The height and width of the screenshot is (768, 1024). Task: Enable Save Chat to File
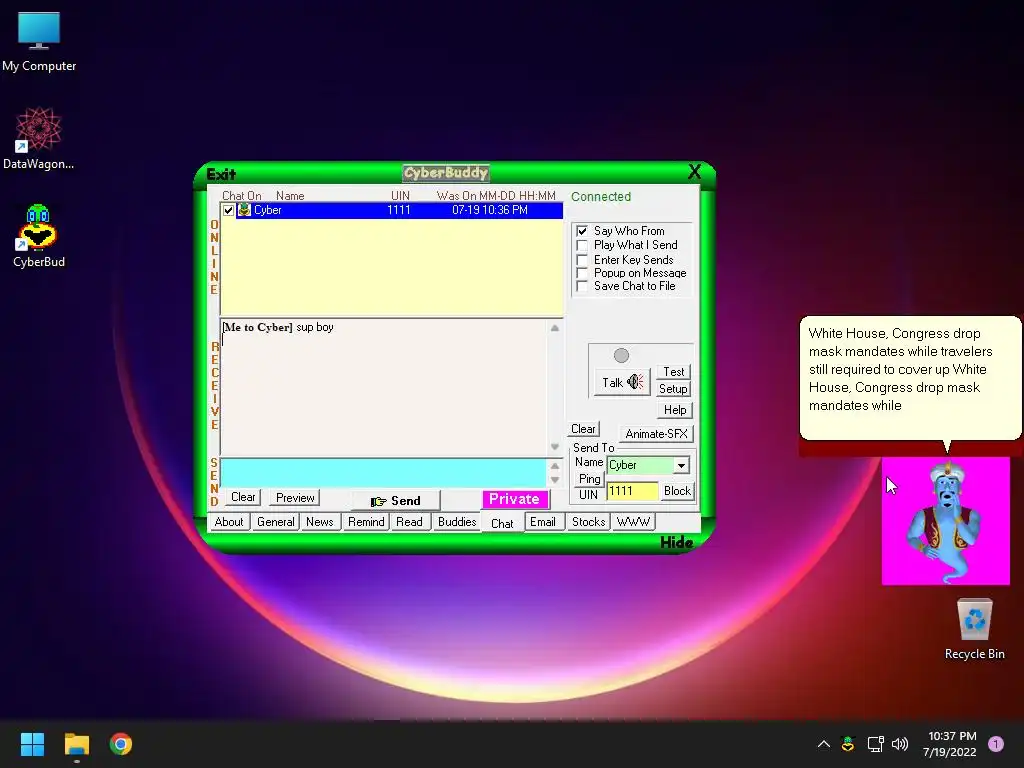(x=582, y=286)
